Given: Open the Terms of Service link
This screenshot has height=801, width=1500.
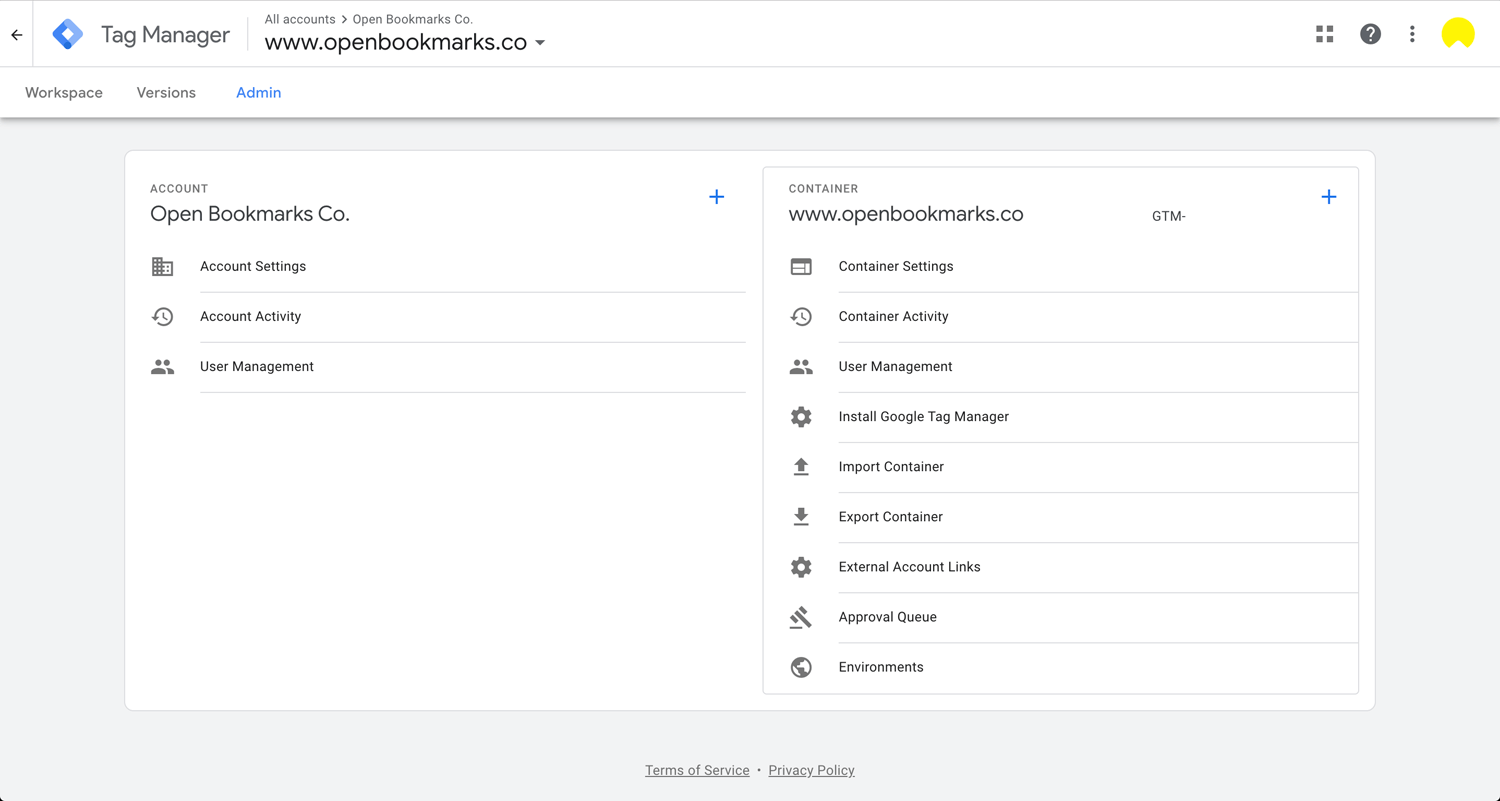Looking at the screenshot, I should pos(697,770).
